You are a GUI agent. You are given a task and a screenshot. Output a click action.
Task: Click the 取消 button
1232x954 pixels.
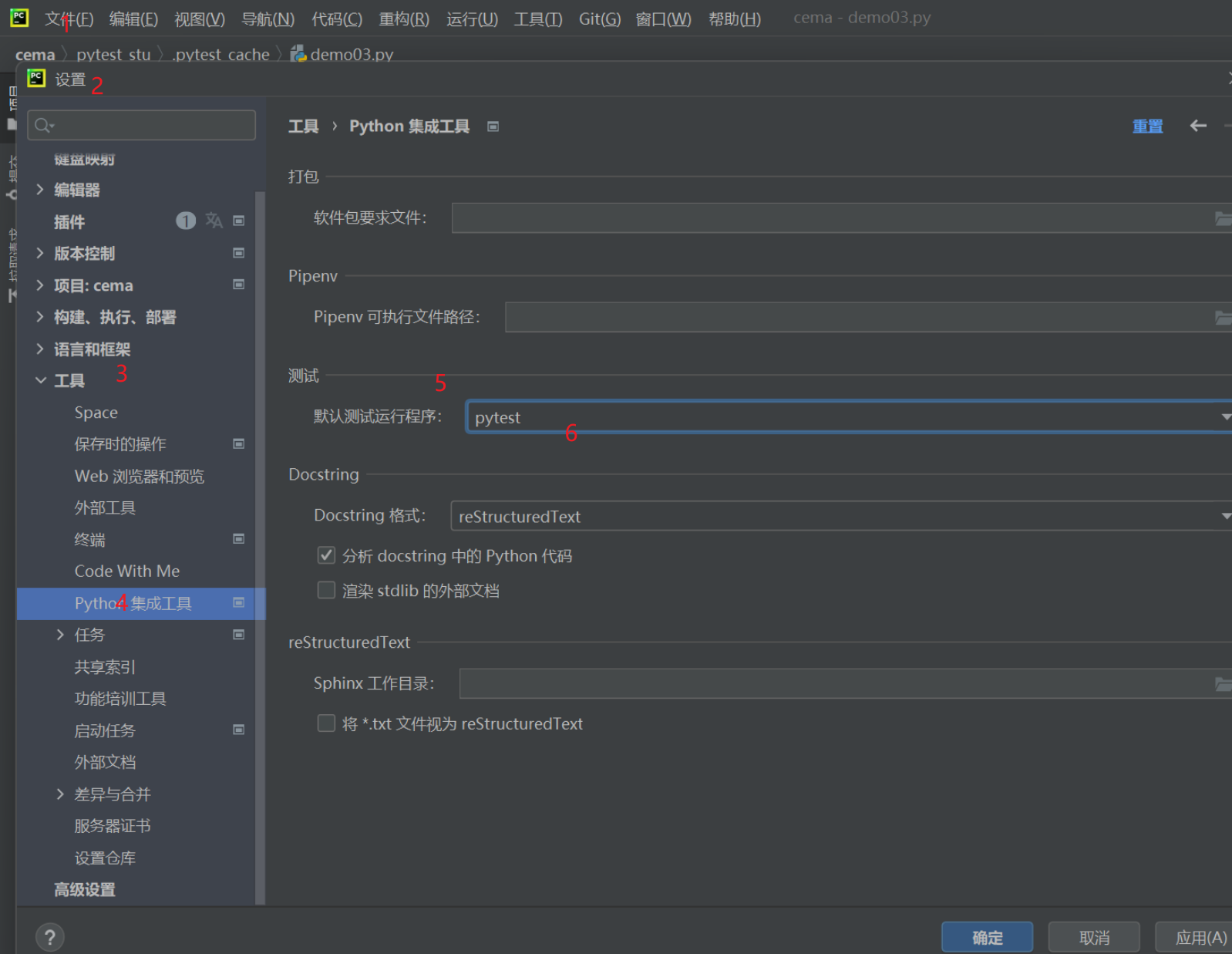tap(1094, 937)
